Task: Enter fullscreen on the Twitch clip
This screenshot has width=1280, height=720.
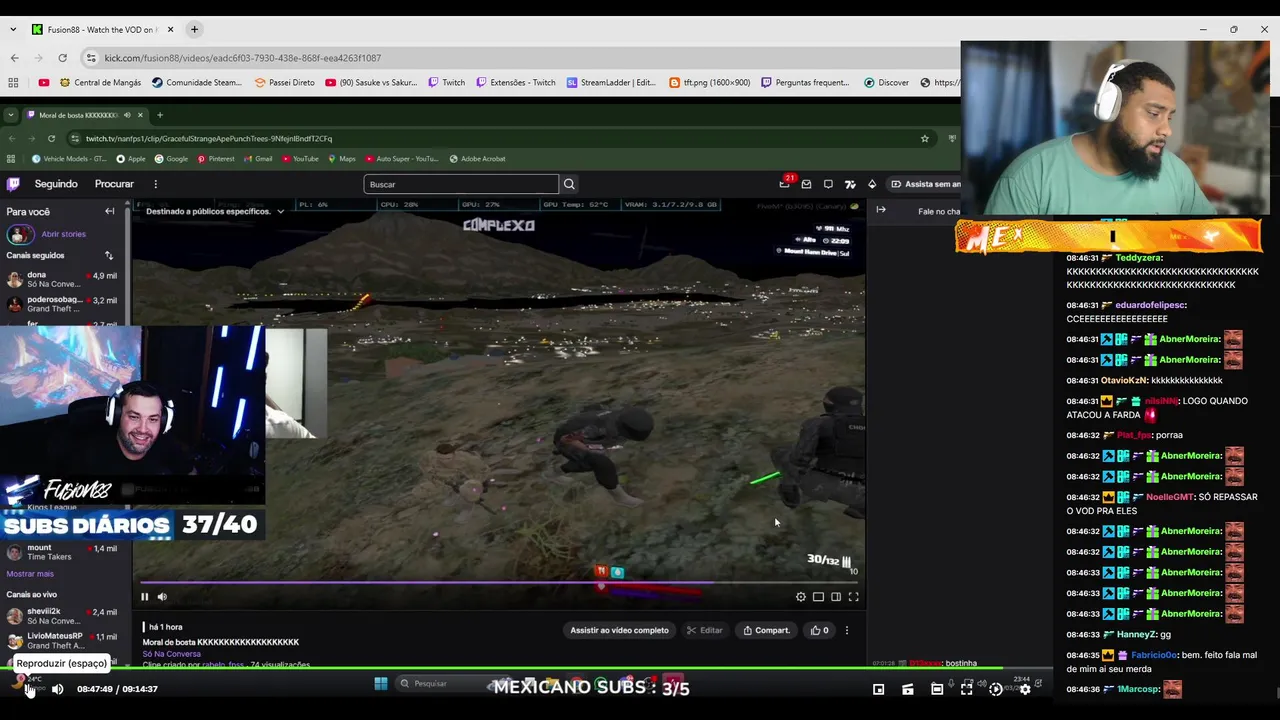Action: pos(853,597)
